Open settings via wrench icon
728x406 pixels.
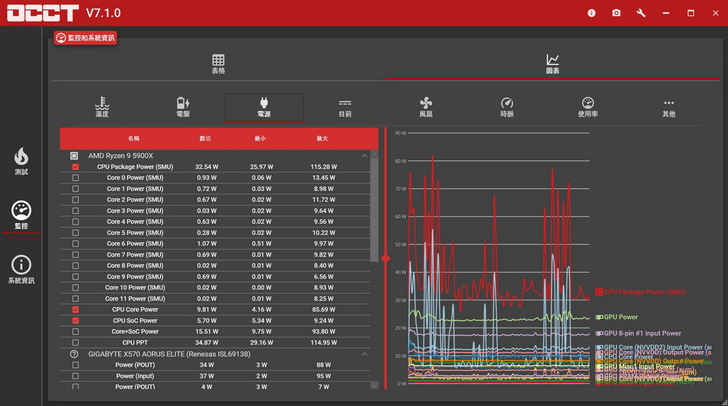641,13
